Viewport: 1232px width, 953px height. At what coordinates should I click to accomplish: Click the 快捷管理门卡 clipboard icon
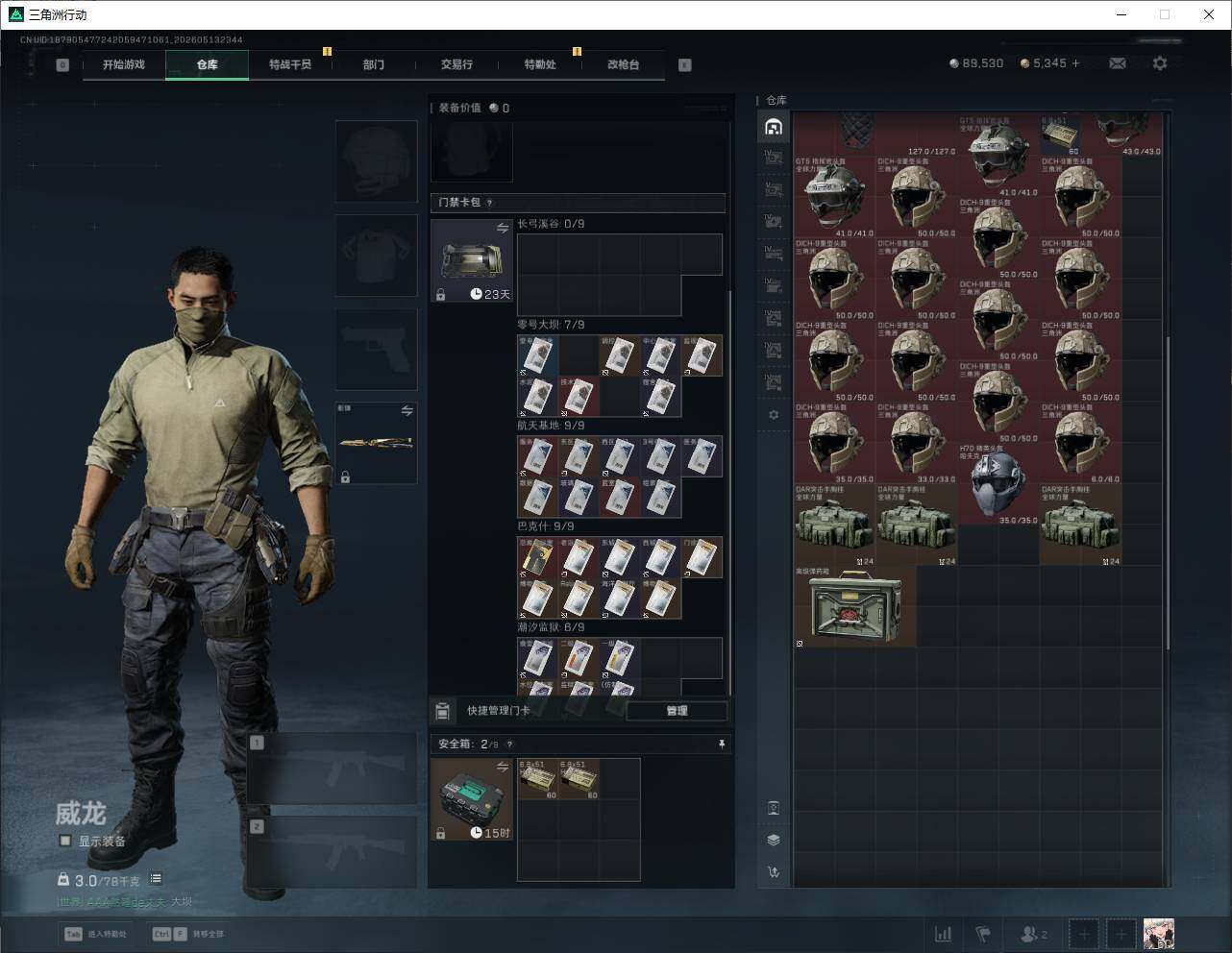coord(442,711)
